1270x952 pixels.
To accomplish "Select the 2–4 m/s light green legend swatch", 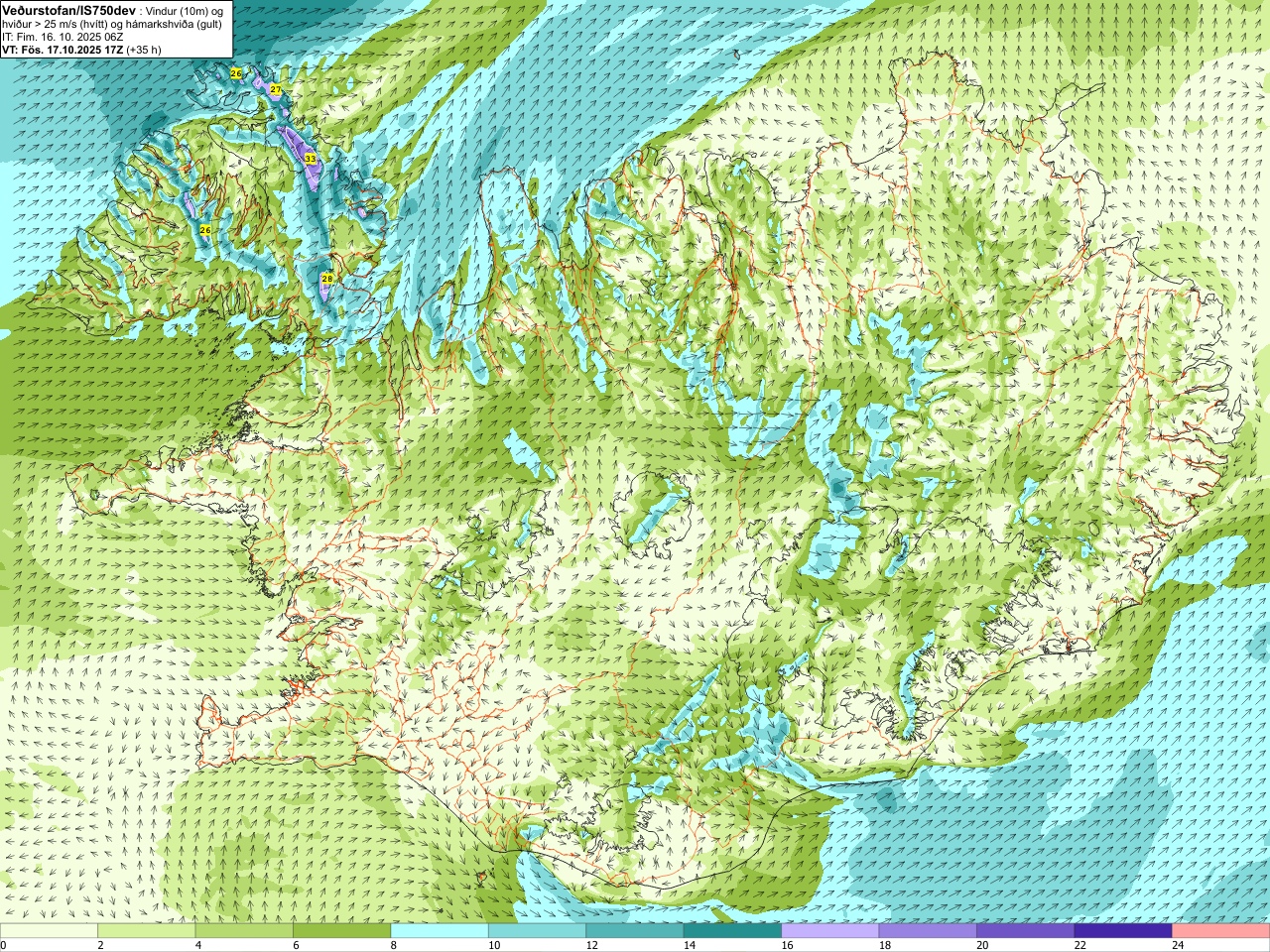I will click(x=146, y=931).
